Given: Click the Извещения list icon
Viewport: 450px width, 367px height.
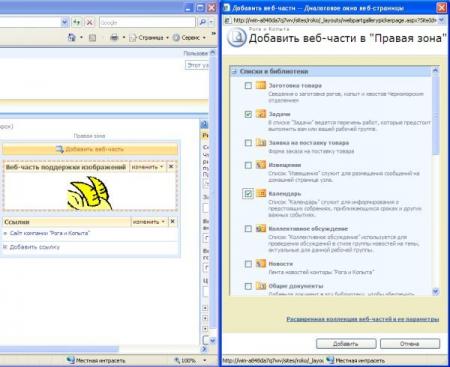Looking at the screenshot, I should [261, 164].
